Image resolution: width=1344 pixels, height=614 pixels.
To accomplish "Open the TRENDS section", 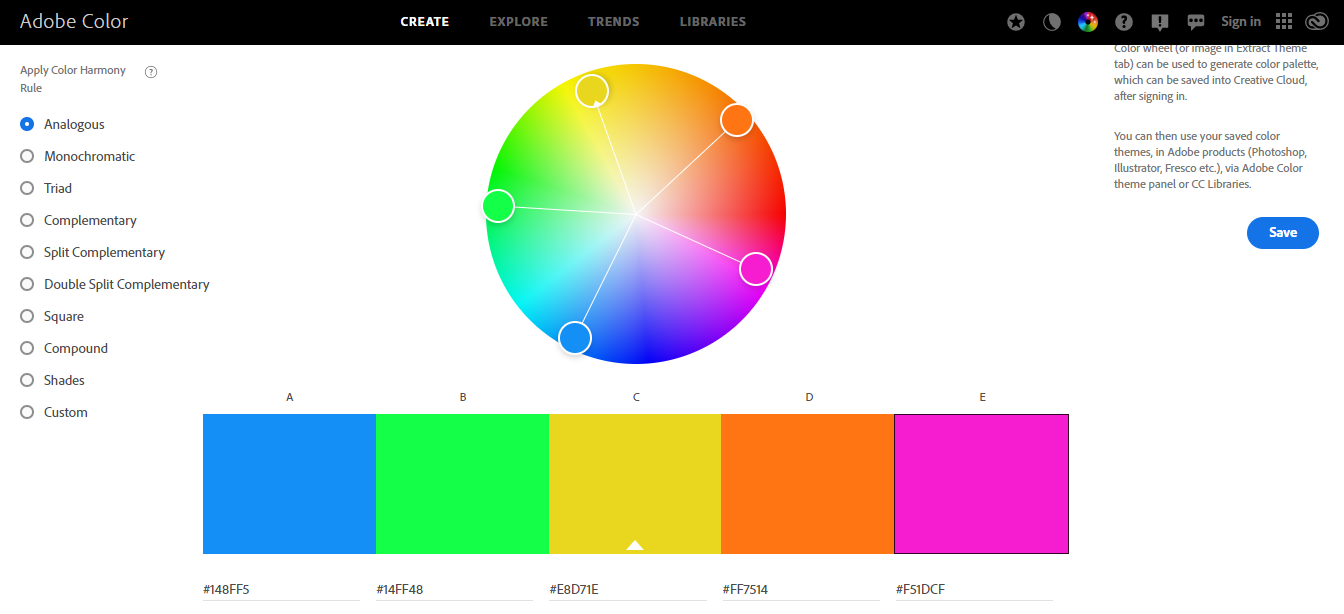I will 613,21.
